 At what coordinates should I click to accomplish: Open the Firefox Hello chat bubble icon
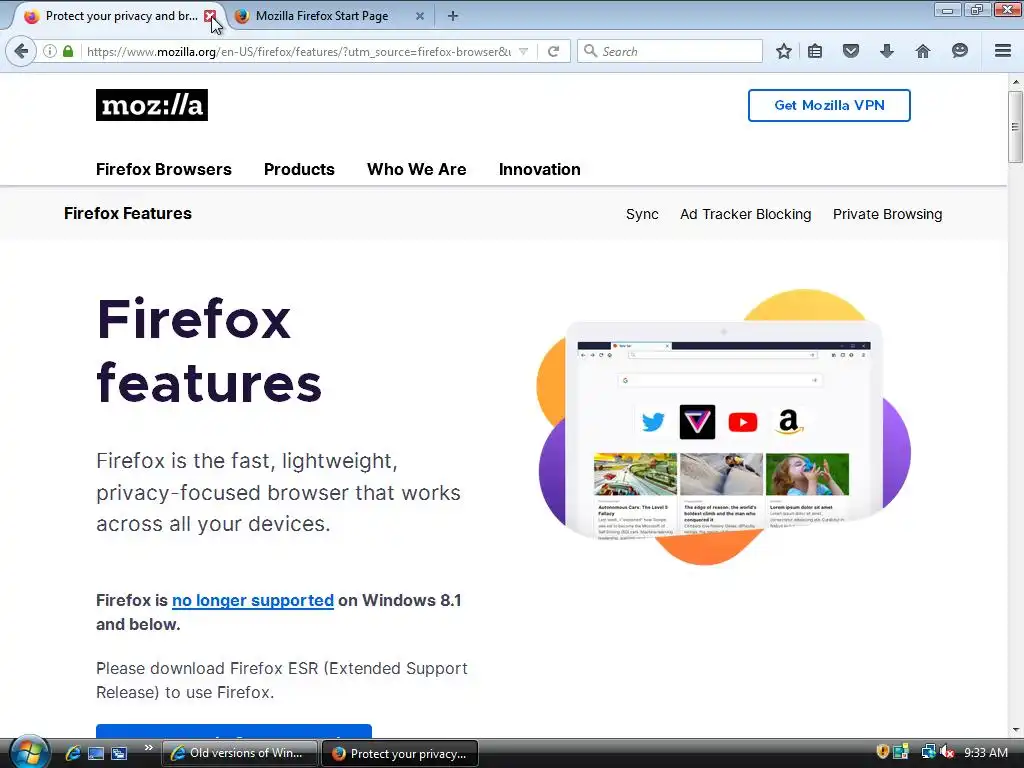click(959, 51)
